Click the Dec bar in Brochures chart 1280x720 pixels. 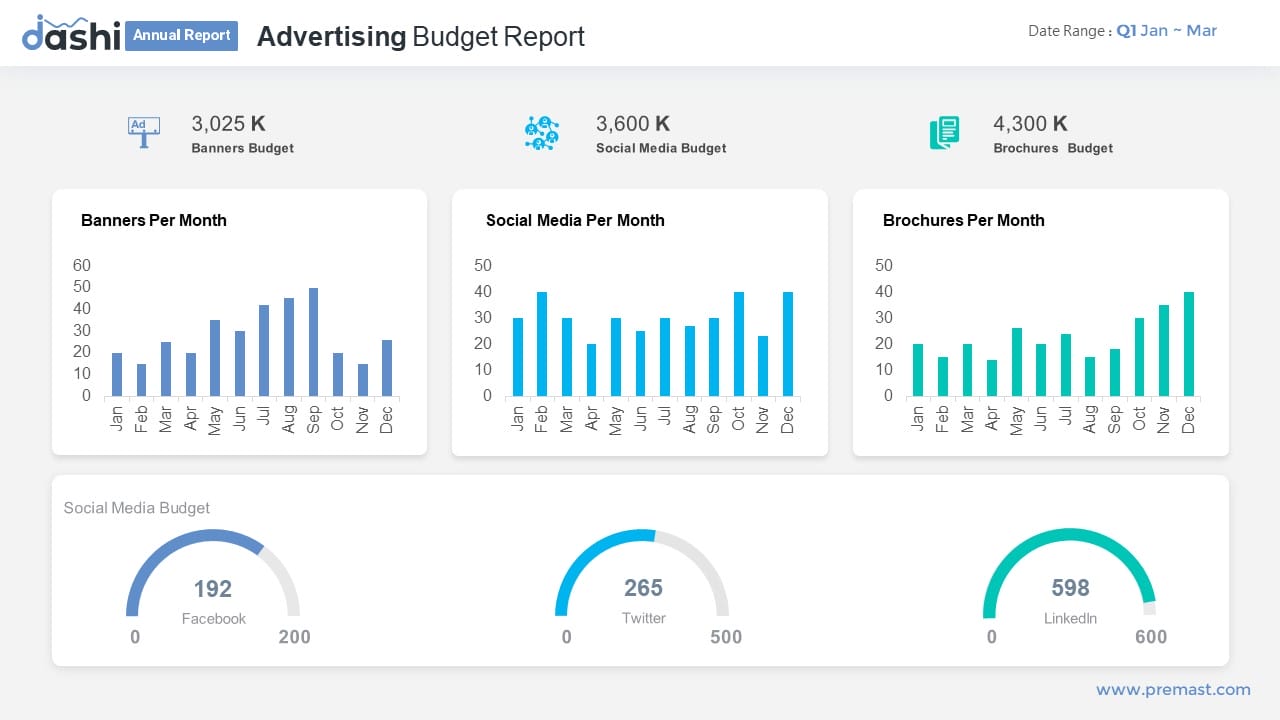pyautogui.click(x=1189, y=344)
